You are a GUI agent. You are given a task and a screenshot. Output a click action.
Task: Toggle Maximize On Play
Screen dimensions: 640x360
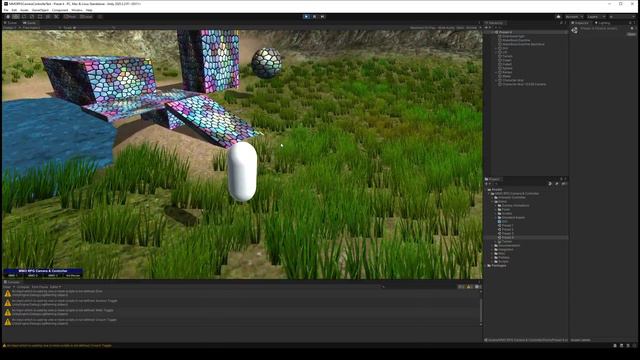click(423, 28)
